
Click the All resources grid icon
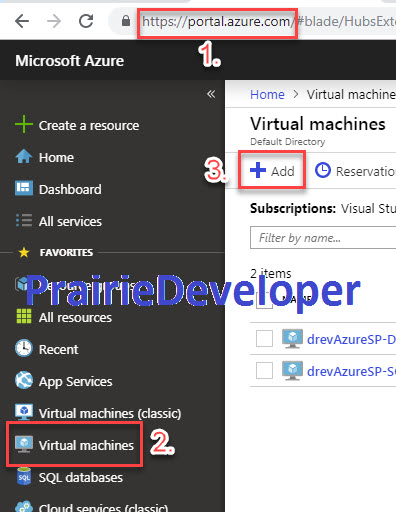(24, 316)
